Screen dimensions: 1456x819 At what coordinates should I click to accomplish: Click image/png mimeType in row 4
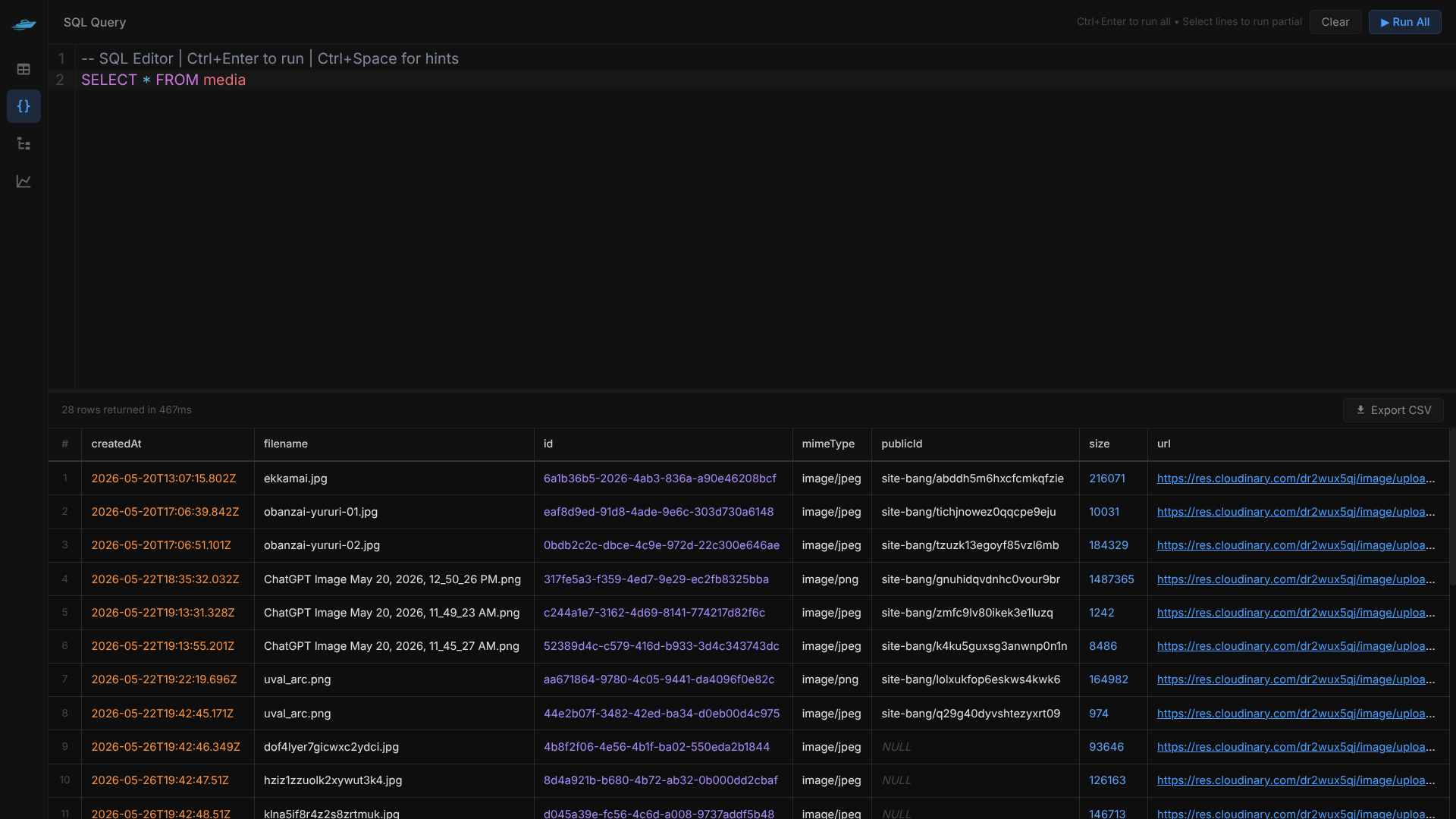[x=830, y=579]
